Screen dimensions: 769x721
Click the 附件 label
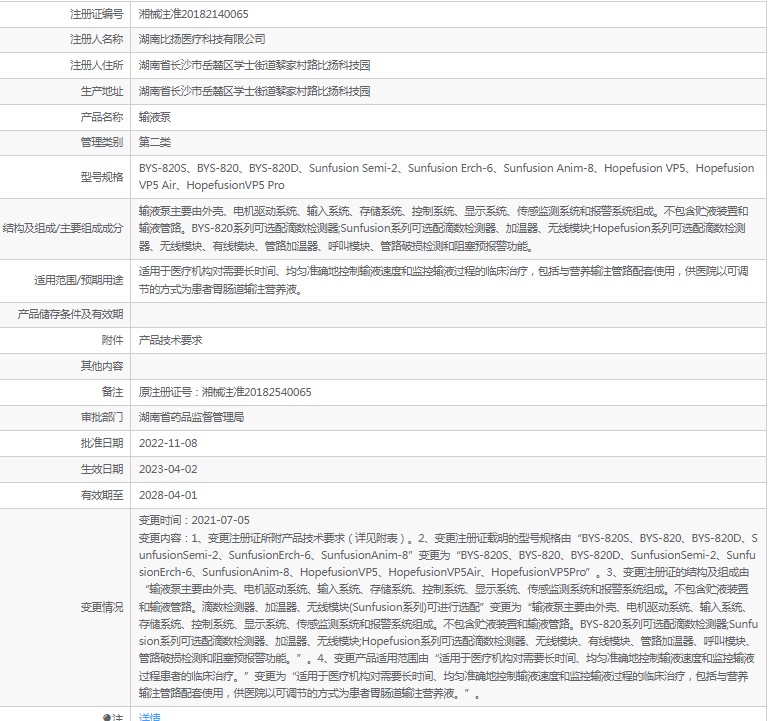pos(112,340)
